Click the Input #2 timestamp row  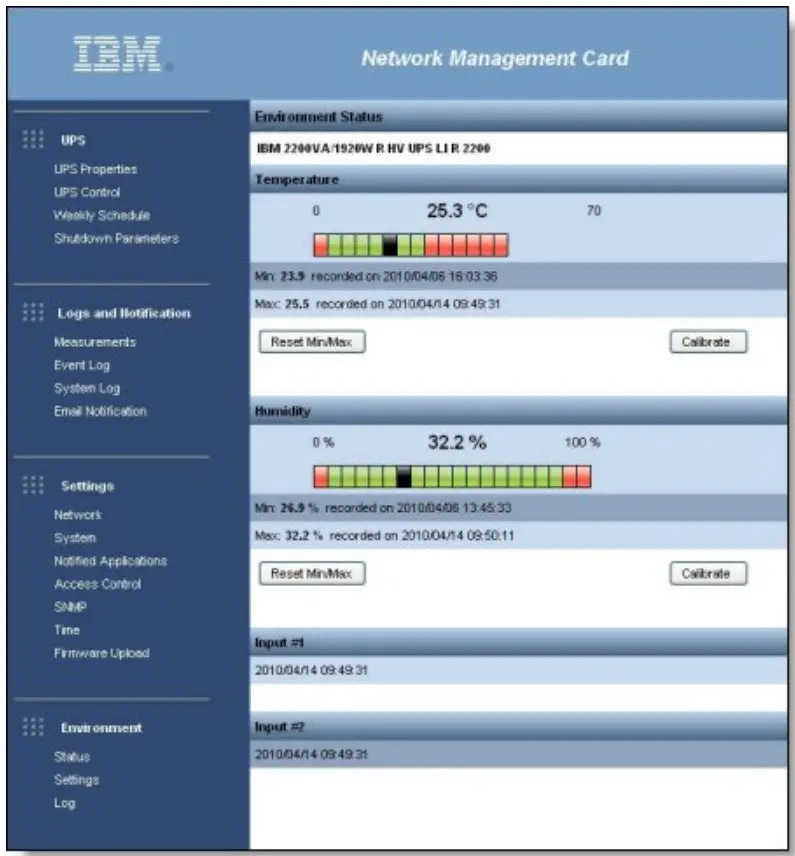tap(518, 754)
